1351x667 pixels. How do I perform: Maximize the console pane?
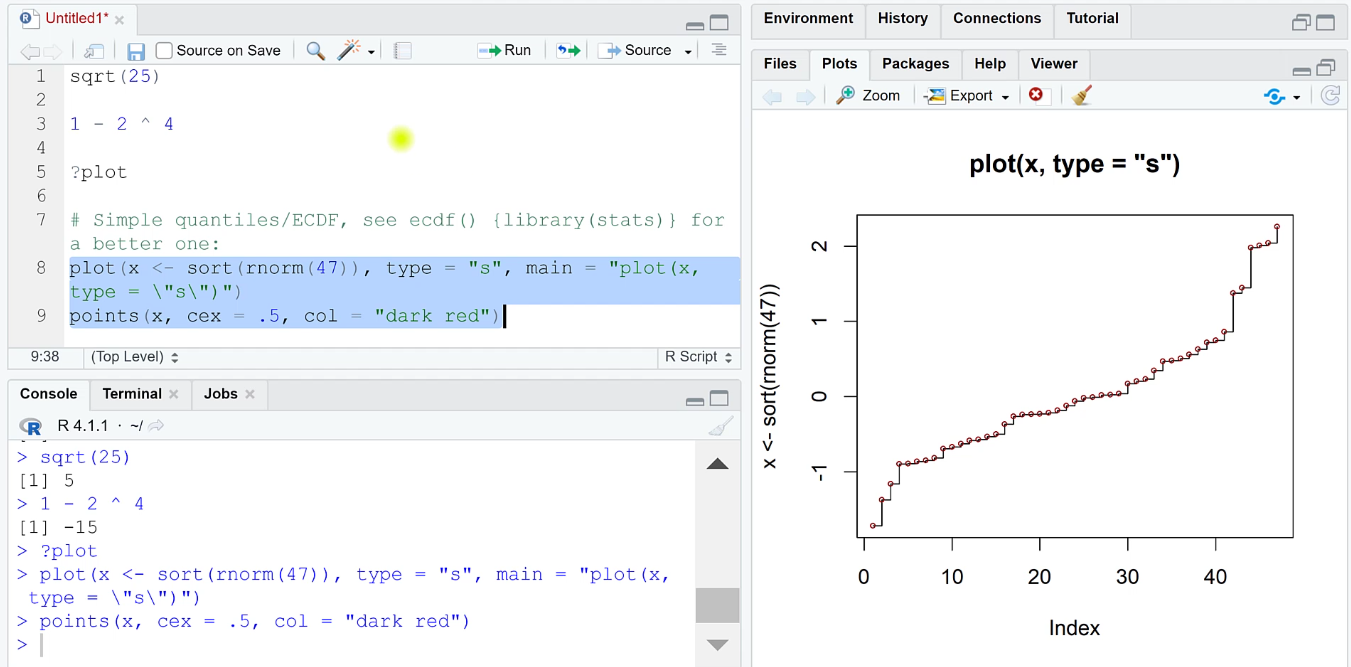pos(719,398)
